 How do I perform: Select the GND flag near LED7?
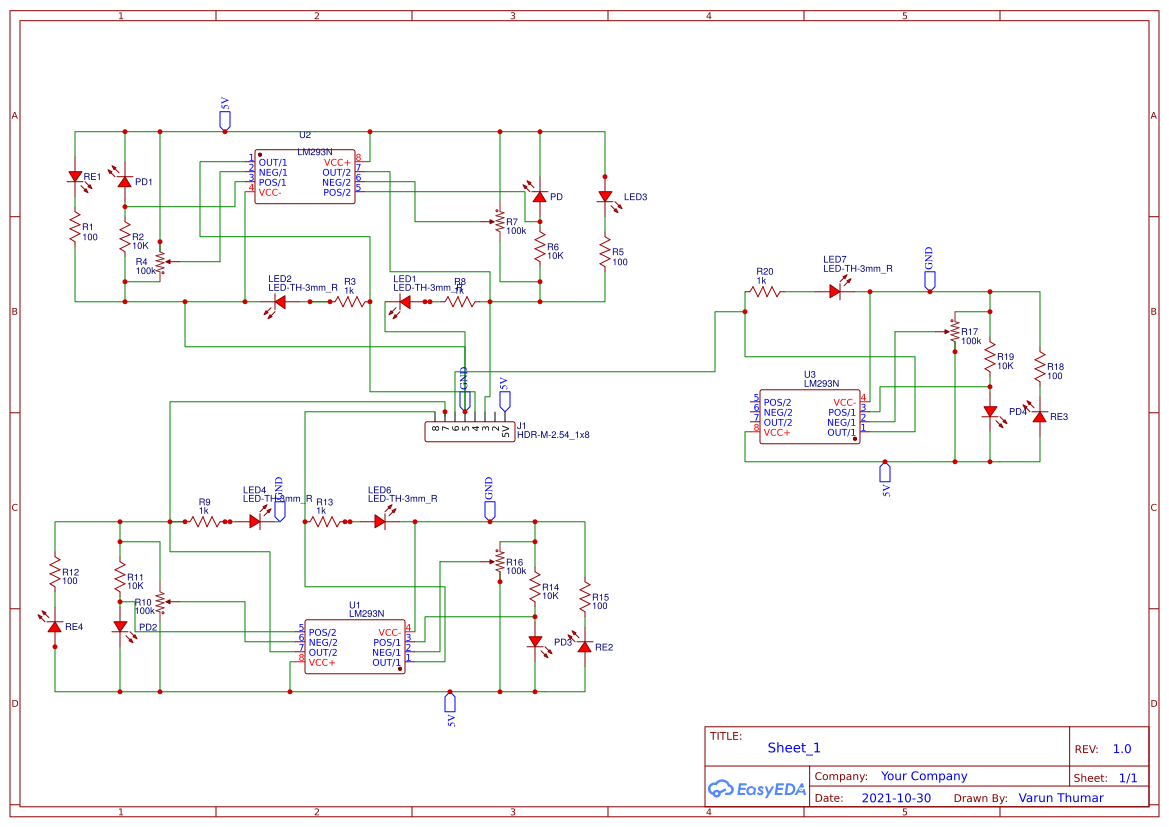pyautogui.click(x=928, y=277)
